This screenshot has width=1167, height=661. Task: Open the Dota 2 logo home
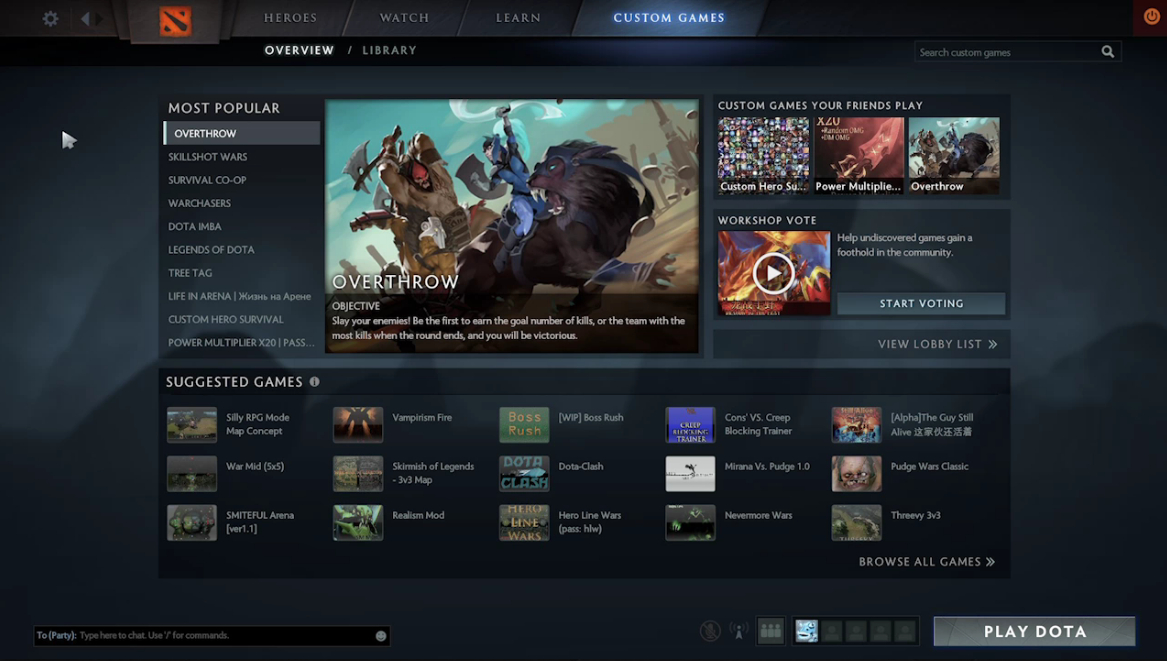175,21
